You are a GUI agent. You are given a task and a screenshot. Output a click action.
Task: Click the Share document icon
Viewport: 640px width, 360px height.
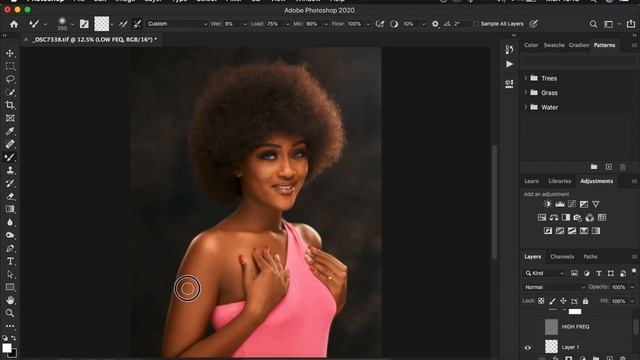pyautogui.click(x=630, y=24)
